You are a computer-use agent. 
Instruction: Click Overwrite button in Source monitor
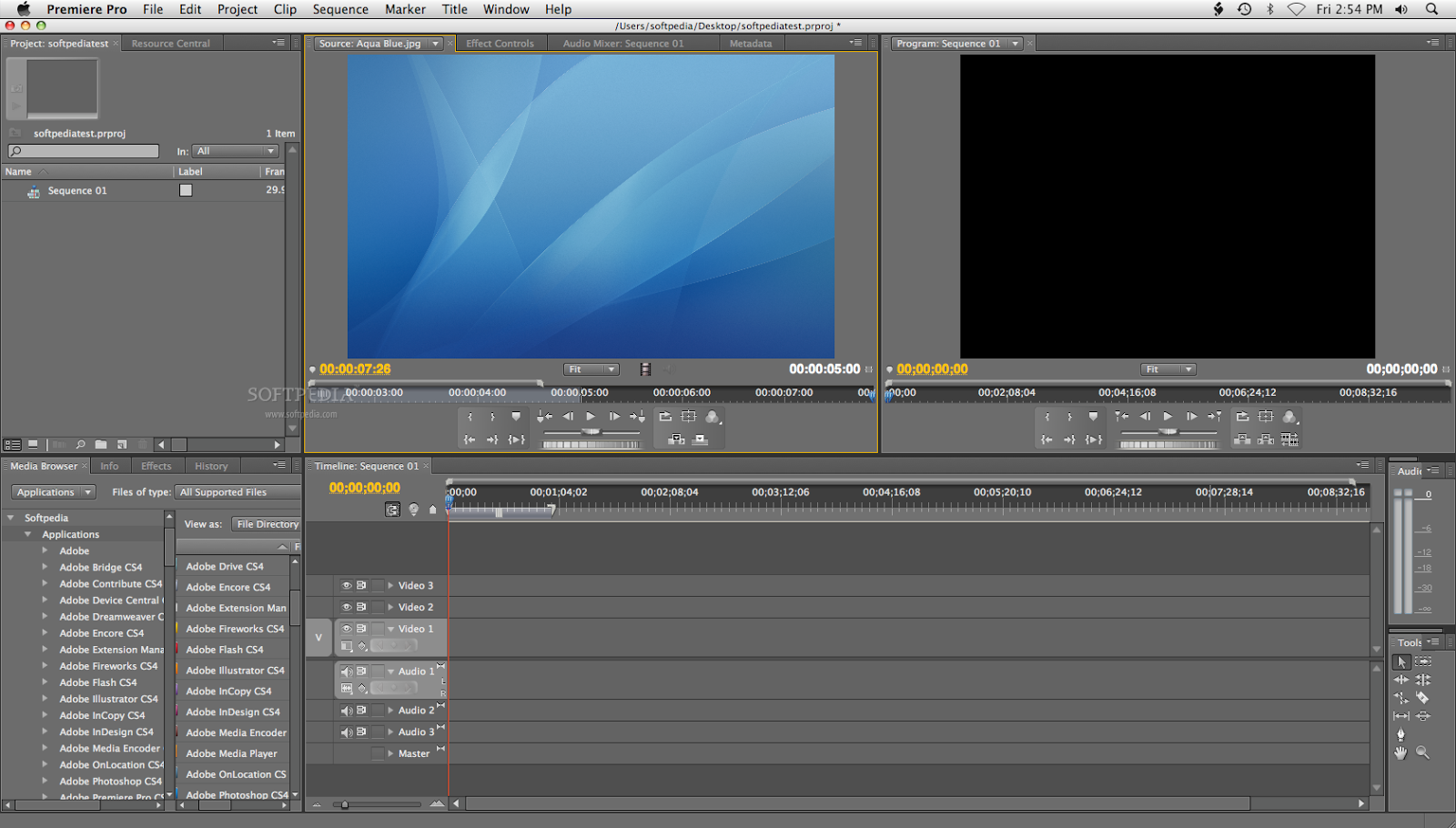[700, 439]
